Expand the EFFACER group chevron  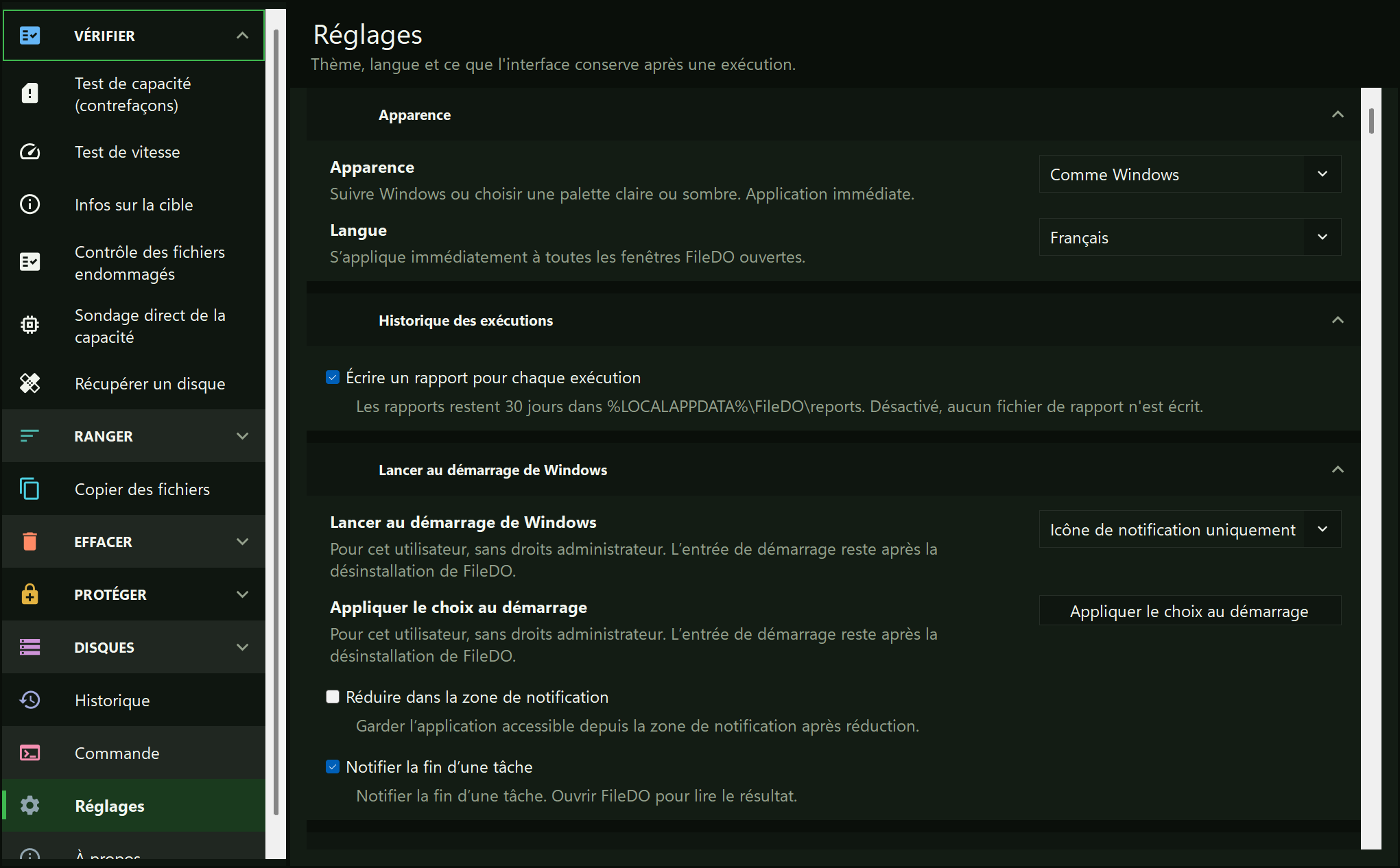[242, 542]
